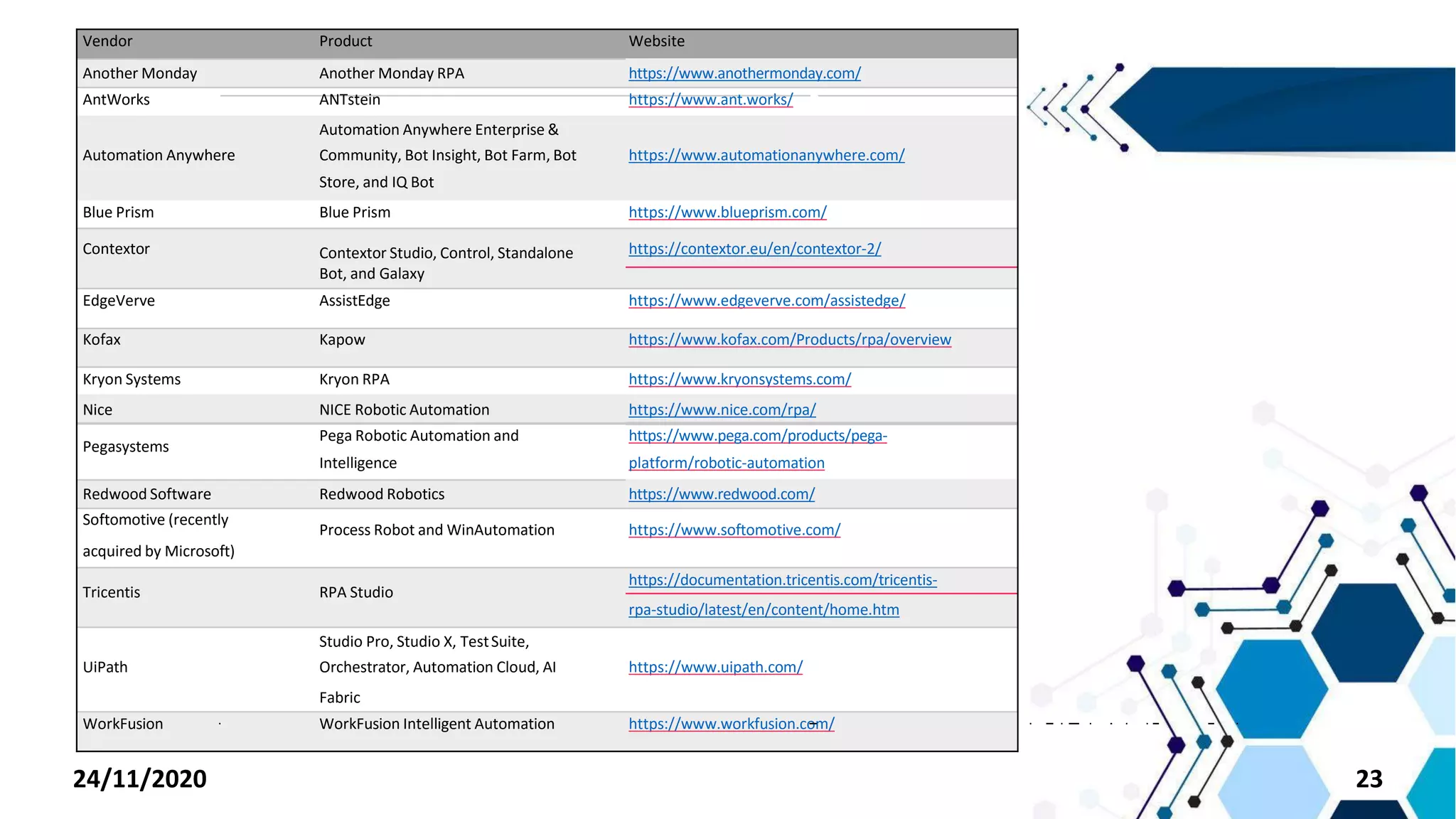This screenshot has height=819, width=1456.
Task: Click the softomotive.com link
Action: 734,530
